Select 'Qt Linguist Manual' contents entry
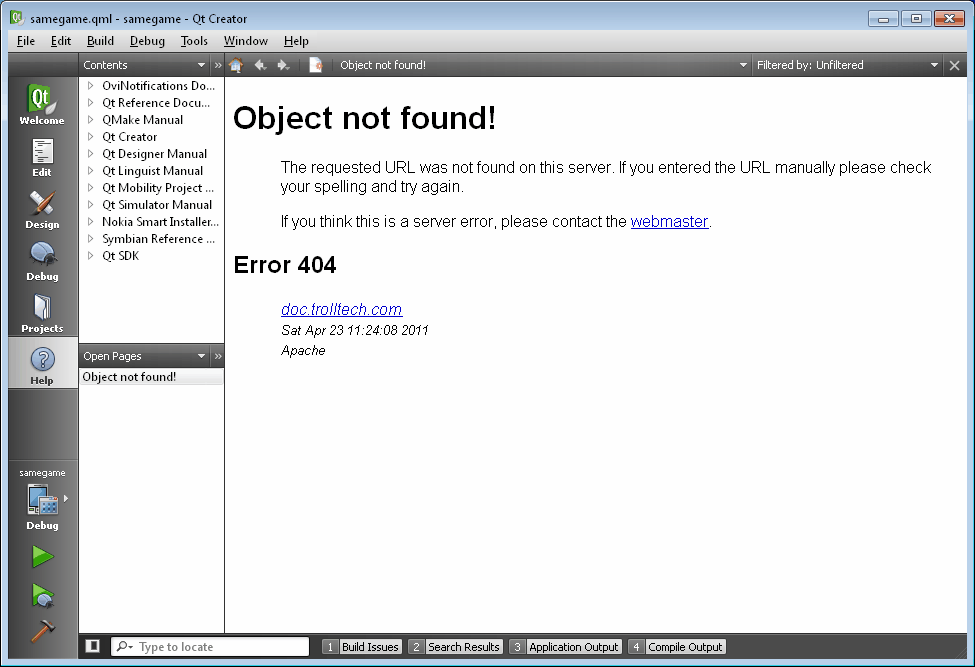The height and width of the screenshot is (667, 975). click(152, 170)
